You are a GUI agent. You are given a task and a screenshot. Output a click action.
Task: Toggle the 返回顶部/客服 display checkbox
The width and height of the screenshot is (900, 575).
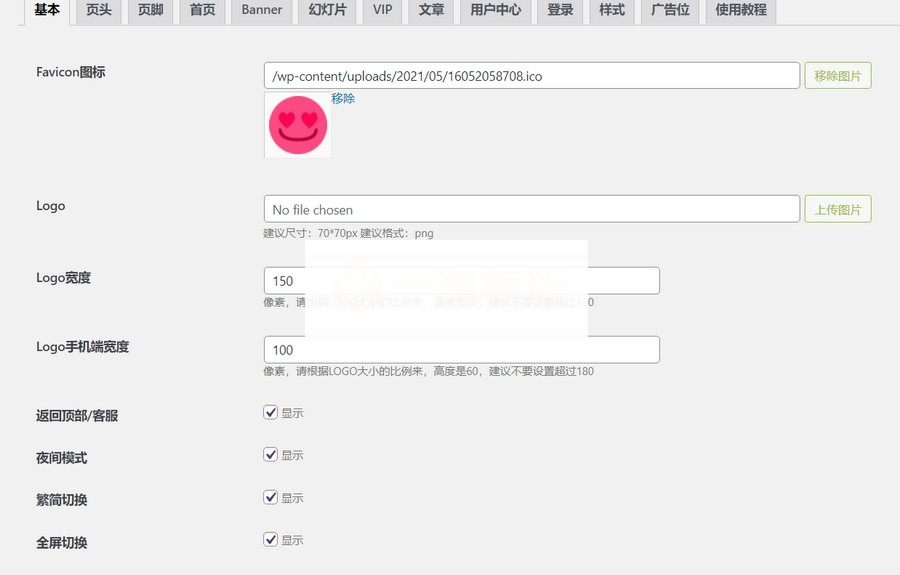[271, 412]
